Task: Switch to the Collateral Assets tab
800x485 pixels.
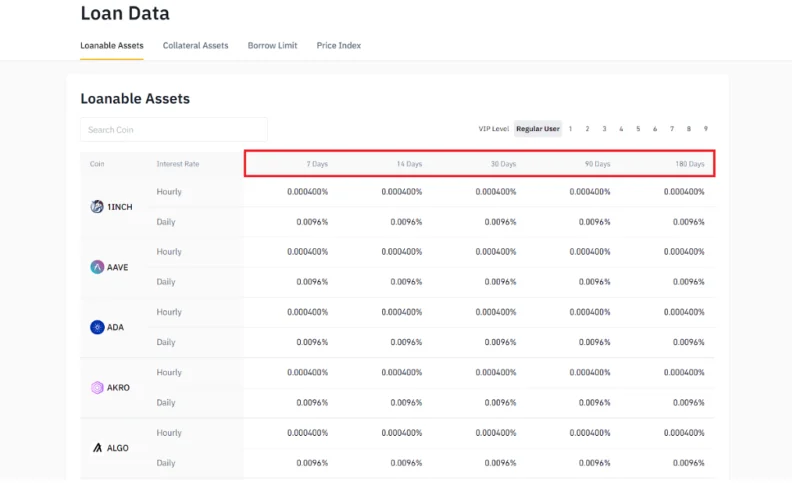Action: (195, 45)
